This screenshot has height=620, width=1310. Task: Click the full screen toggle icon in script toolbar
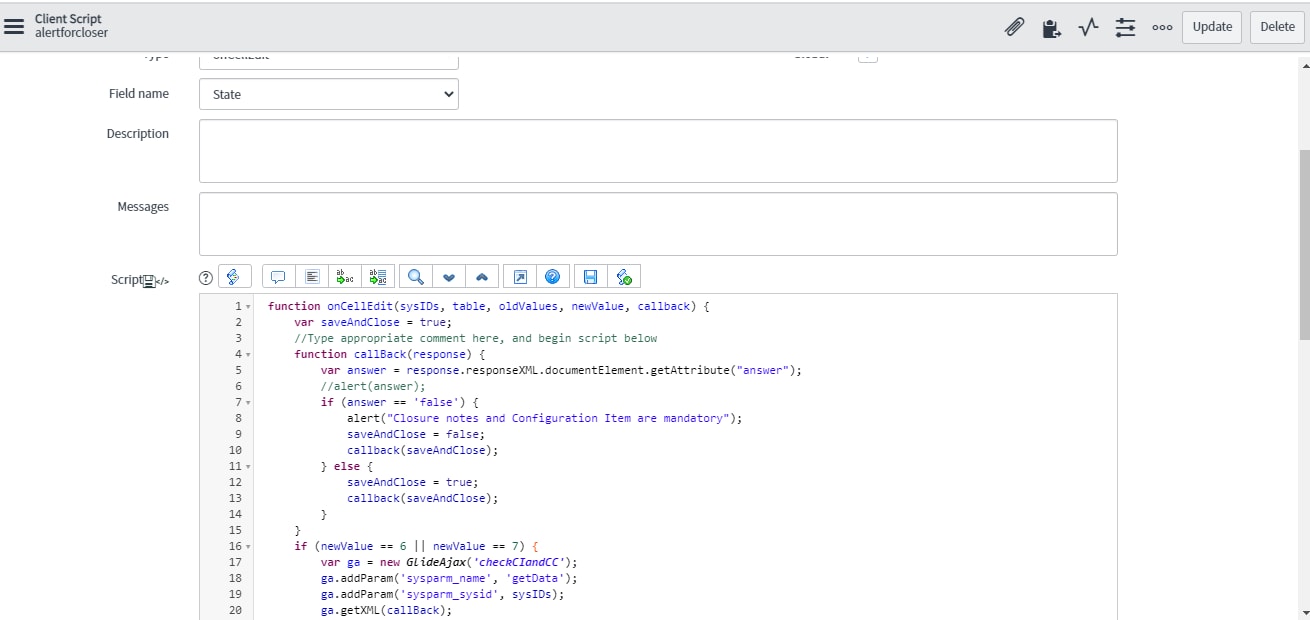click(x=519, y=277)
